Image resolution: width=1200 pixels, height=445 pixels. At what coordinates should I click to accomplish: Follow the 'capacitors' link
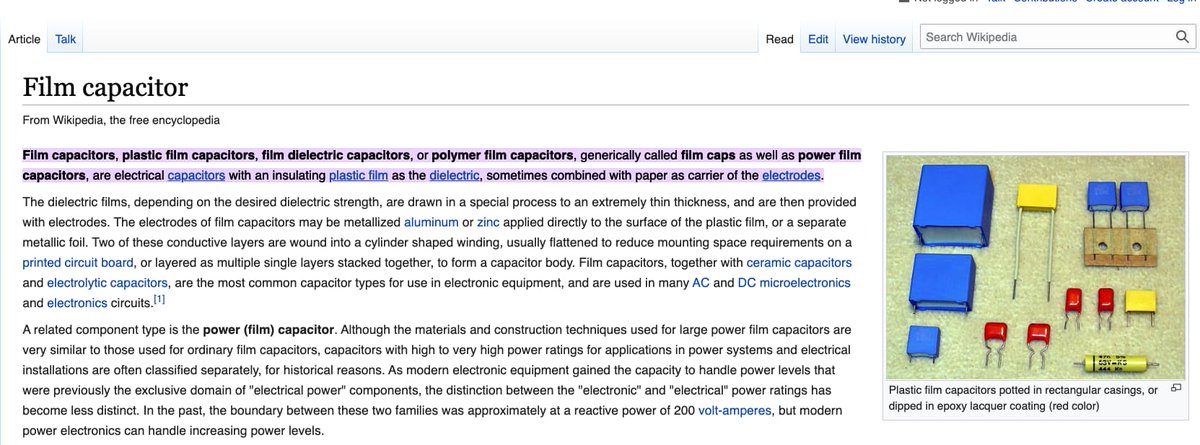click(195, 177)
